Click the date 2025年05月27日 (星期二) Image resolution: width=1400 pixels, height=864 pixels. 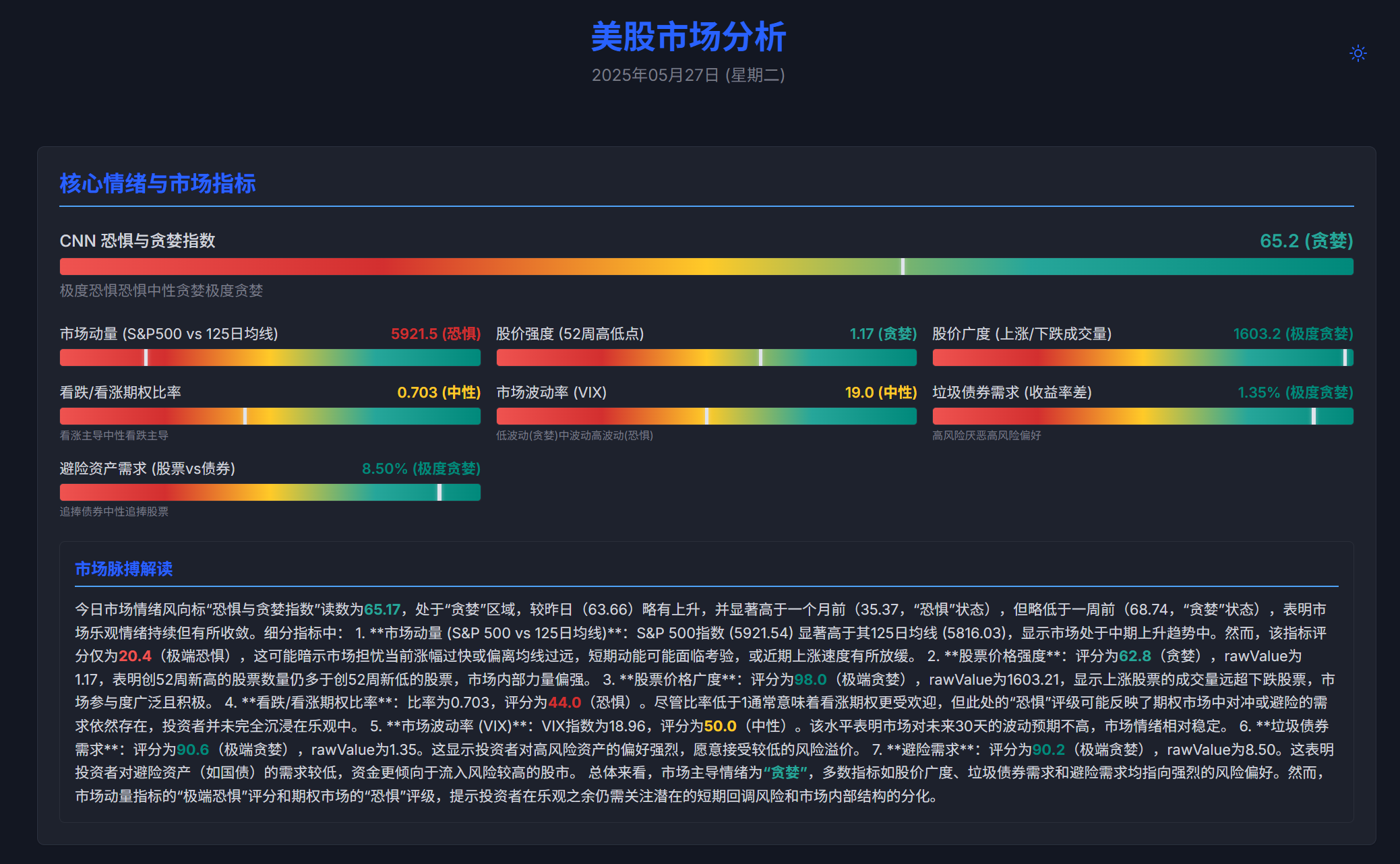click(688, 75)
